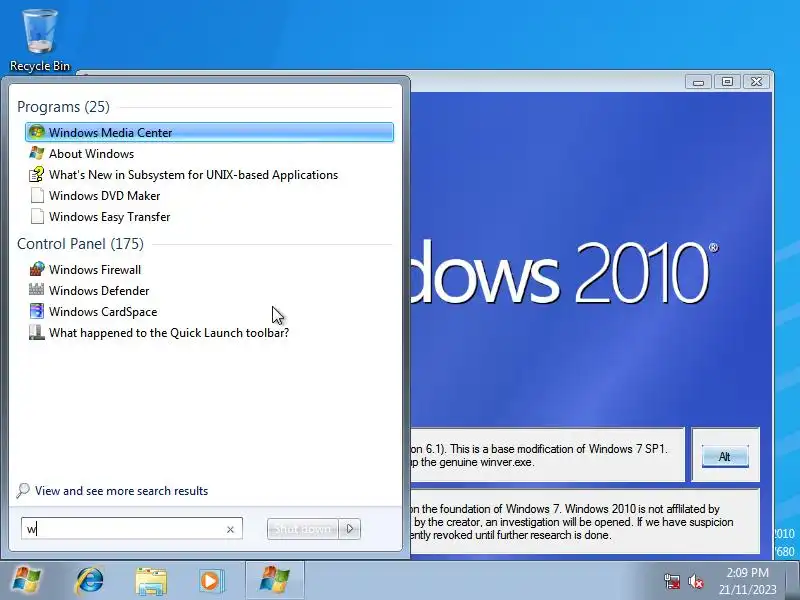Click the Shut down button
The width and height of the screenshot is (800, 600).
pyautogui.click(x=303, y=529)
